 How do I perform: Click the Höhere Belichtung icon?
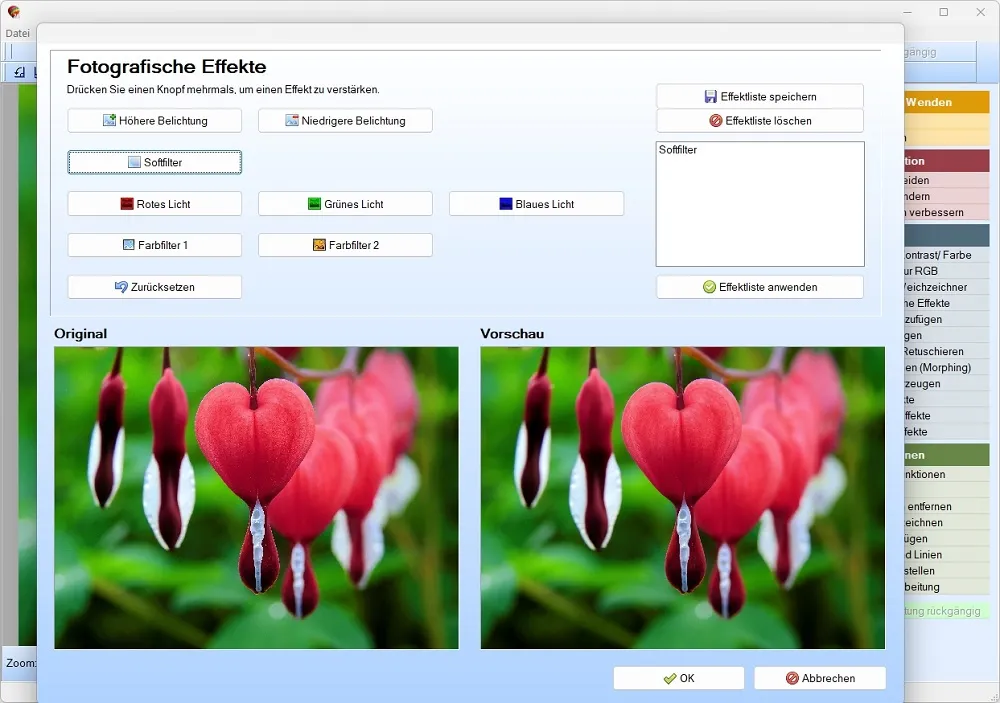tap(109, 120)
